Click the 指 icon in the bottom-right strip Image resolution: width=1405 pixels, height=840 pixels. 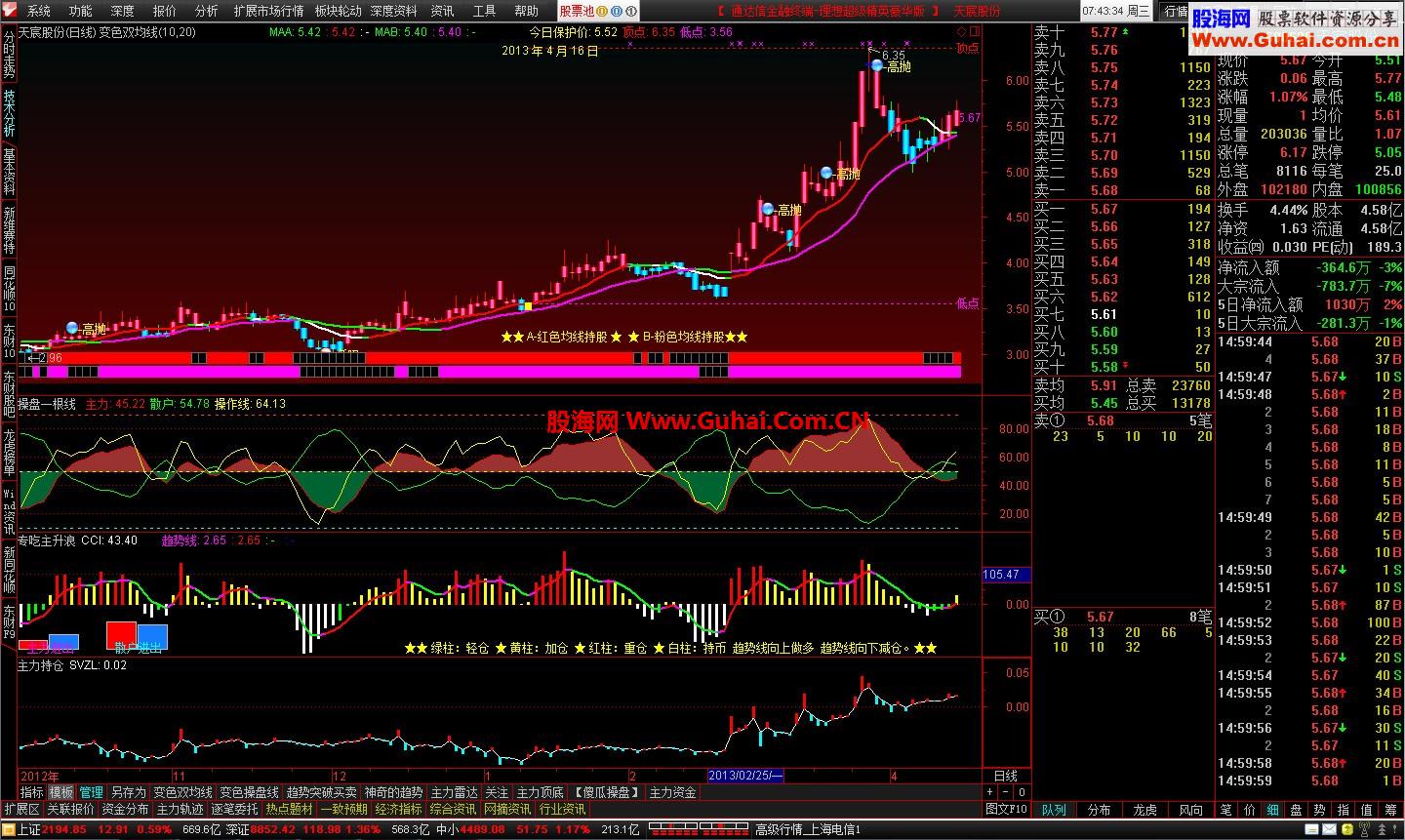1343,810
